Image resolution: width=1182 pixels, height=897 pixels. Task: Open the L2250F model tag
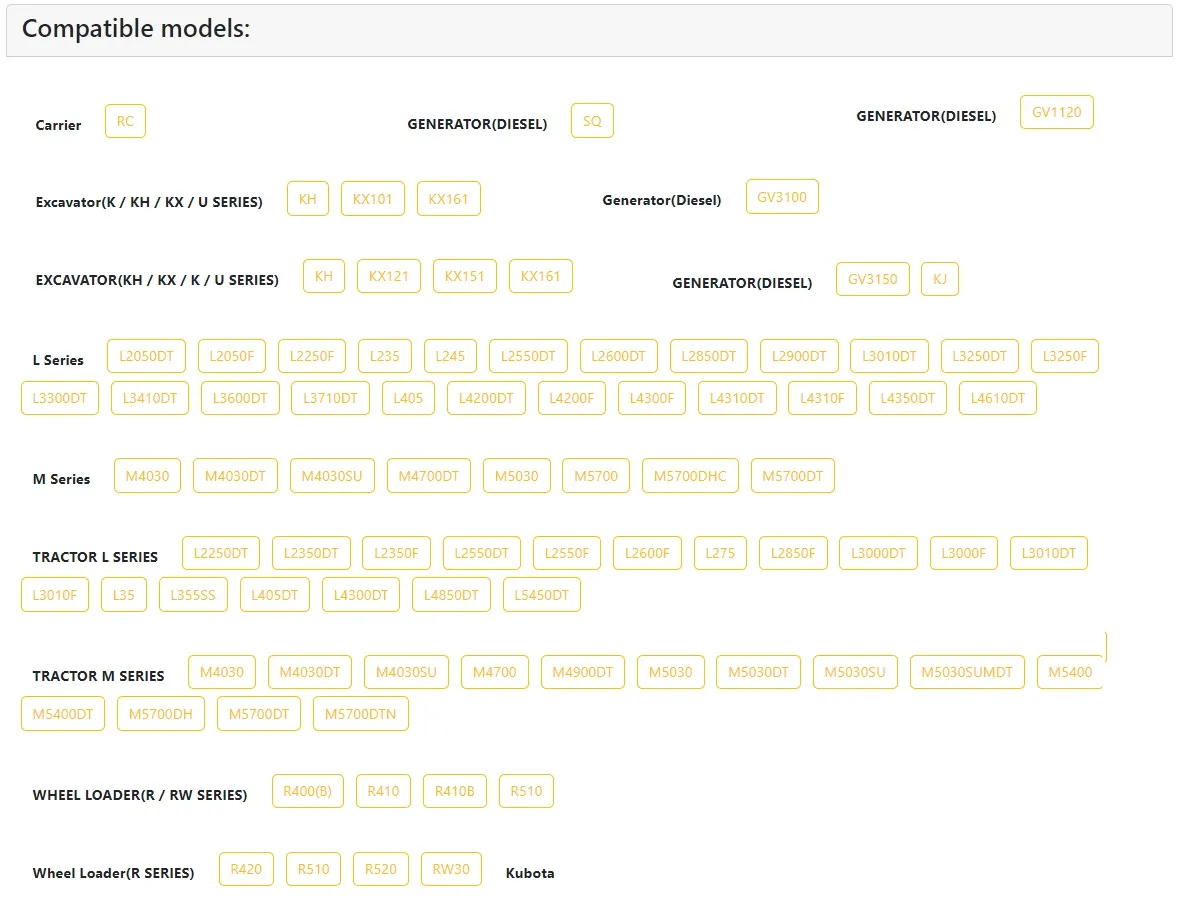point(311,357)
